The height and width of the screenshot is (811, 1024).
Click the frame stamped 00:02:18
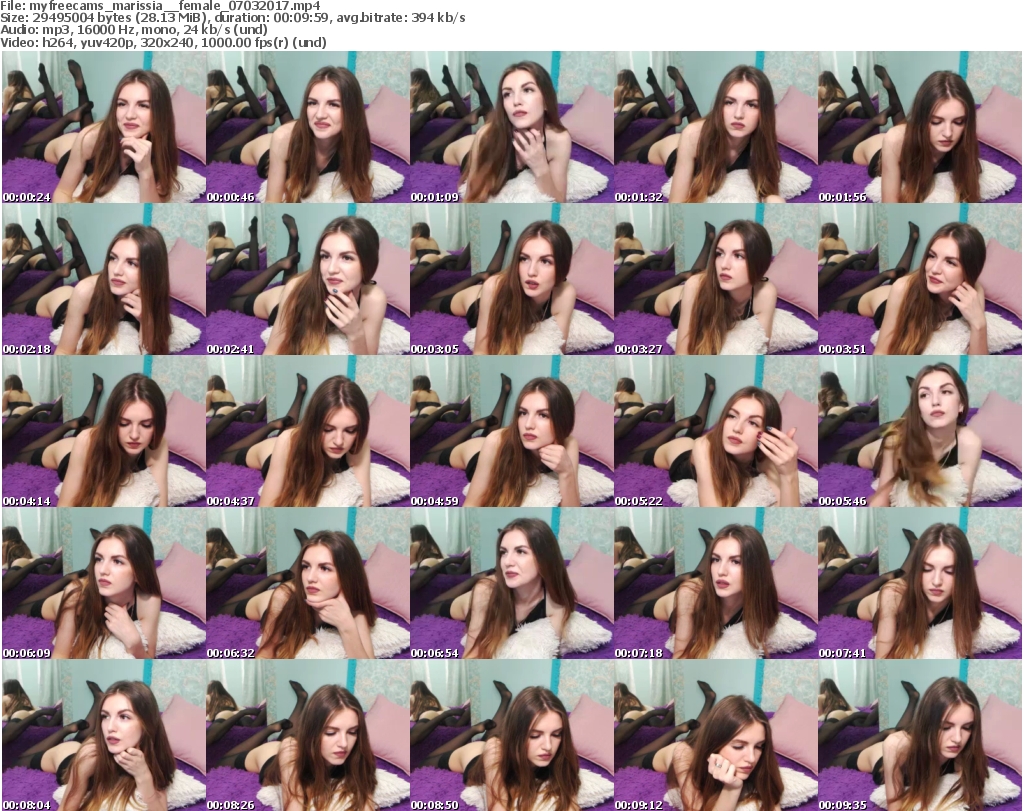[104, 279]
